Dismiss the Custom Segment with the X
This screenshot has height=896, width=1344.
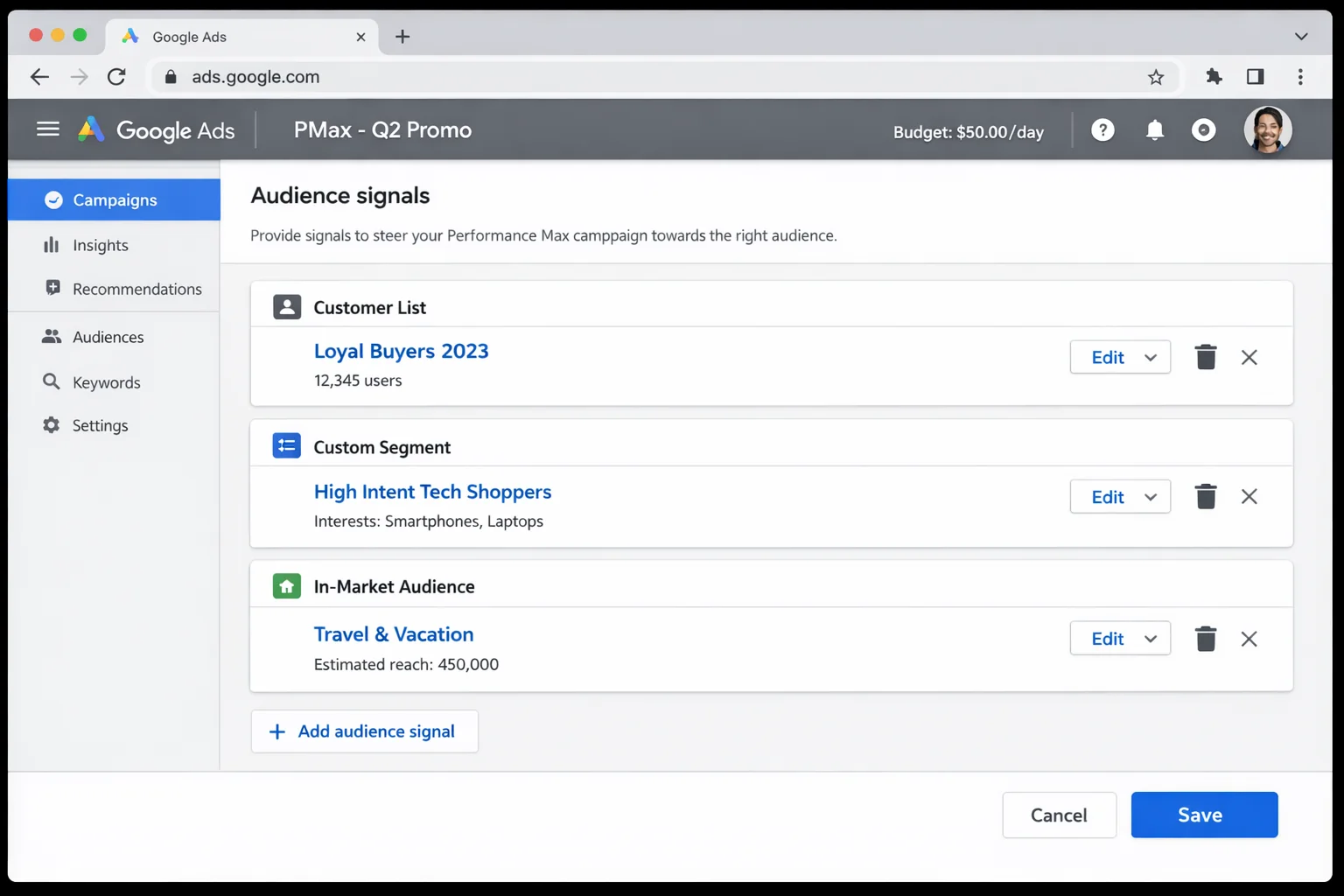[x=1249, y=496]
